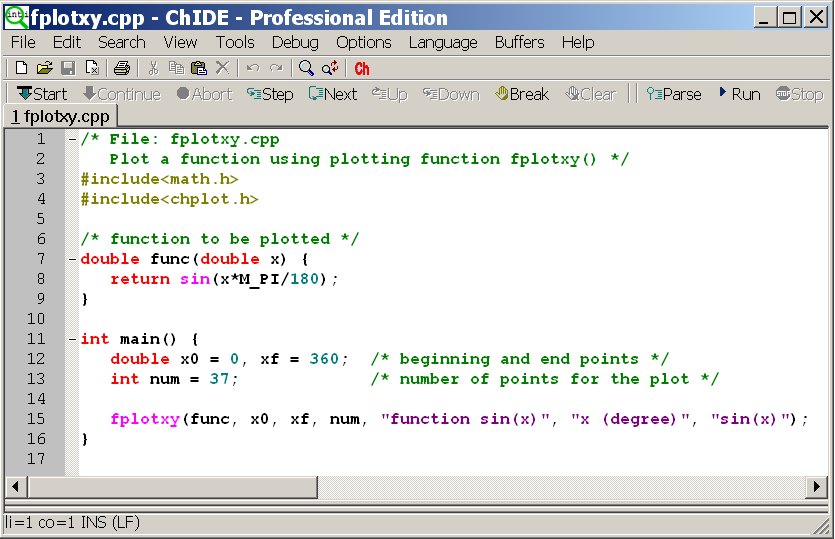Create a new file with New icon
The width and height of the screenshot is (835, 539).
point(21,68)
